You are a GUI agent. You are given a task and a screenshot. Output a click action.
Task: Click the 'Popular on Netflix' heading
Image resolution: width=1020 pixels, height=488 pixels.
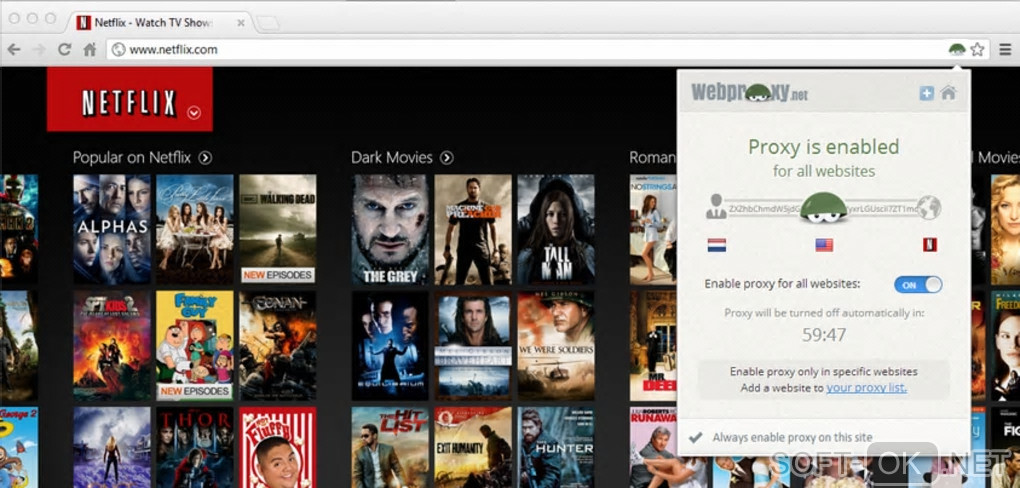(131, 157)
